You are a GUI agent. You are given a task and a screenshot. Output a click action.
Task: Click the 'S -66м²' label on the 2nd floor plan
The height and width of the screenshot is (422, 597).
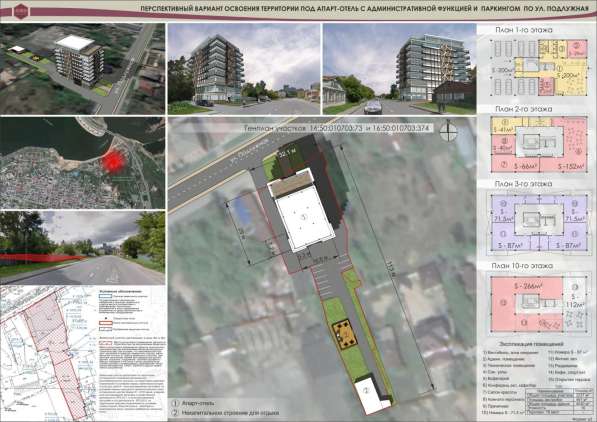pos(525,166)
